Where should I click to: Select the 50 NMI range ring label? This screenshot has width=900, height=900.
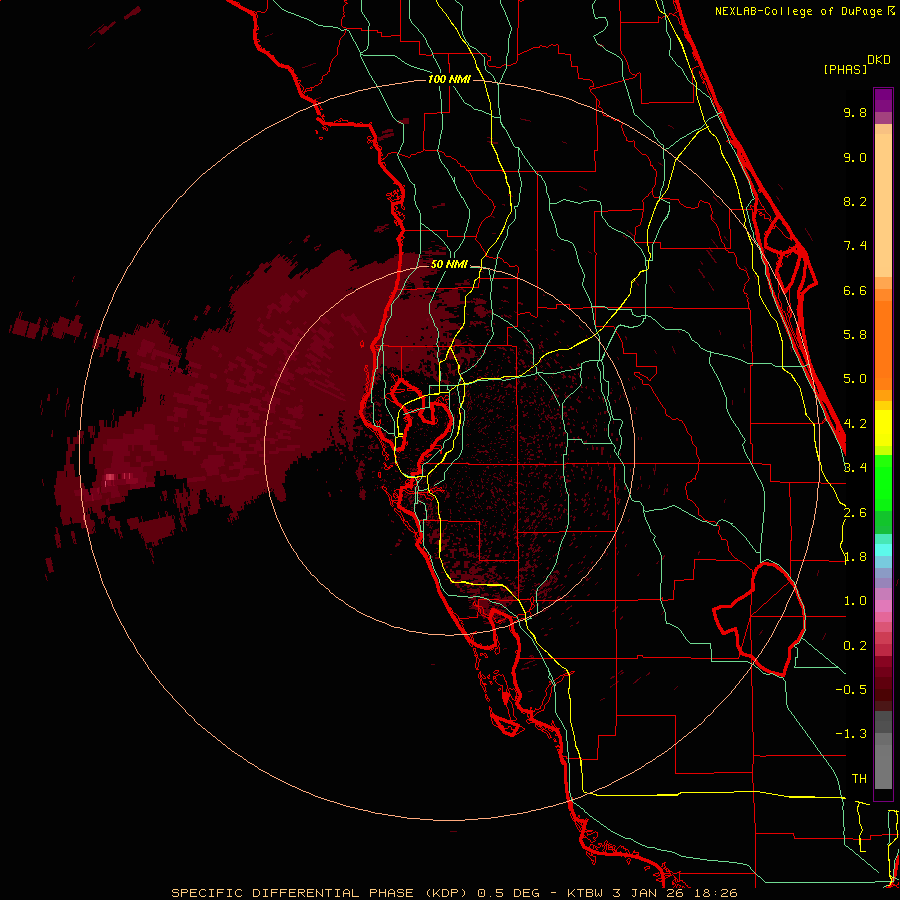[449, 265]
